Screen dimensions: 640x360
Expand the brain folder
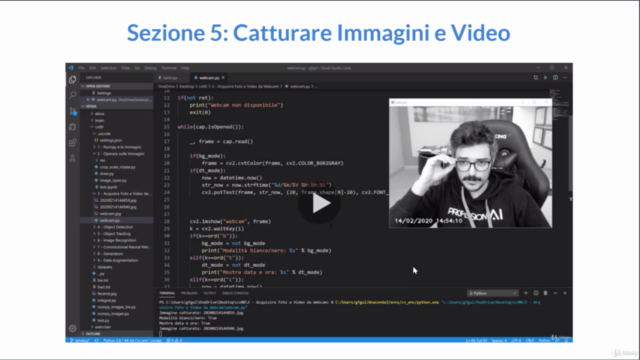(x=99, y=120)
